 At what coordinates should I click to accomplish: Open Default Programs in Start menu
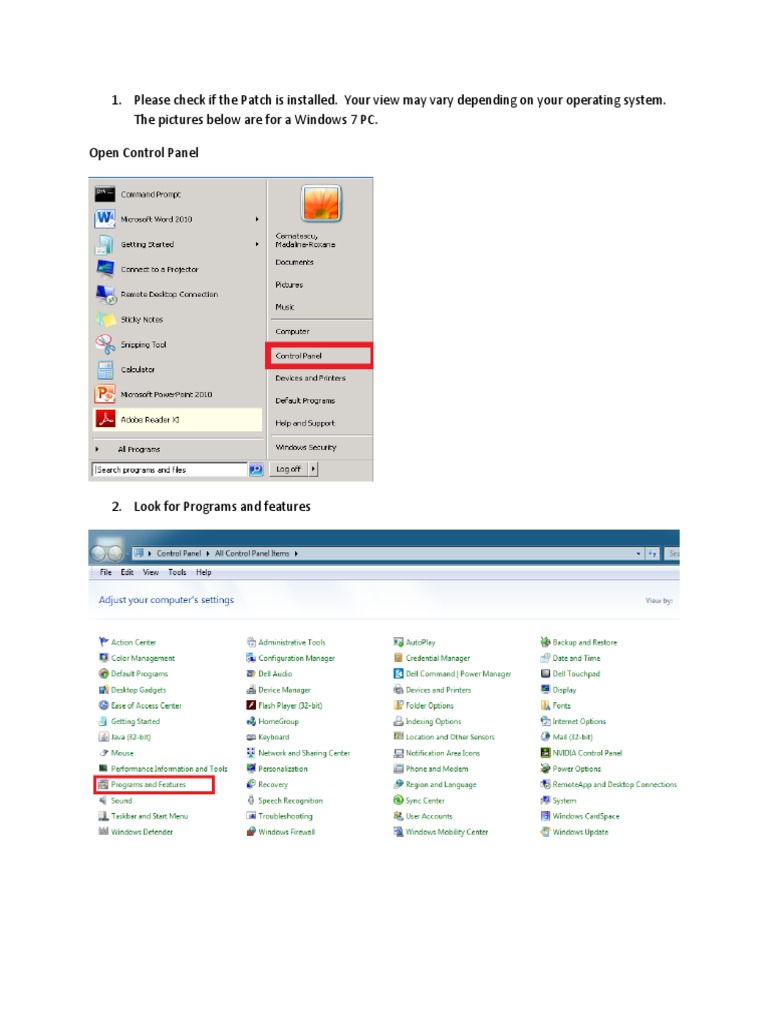[305, 400]
